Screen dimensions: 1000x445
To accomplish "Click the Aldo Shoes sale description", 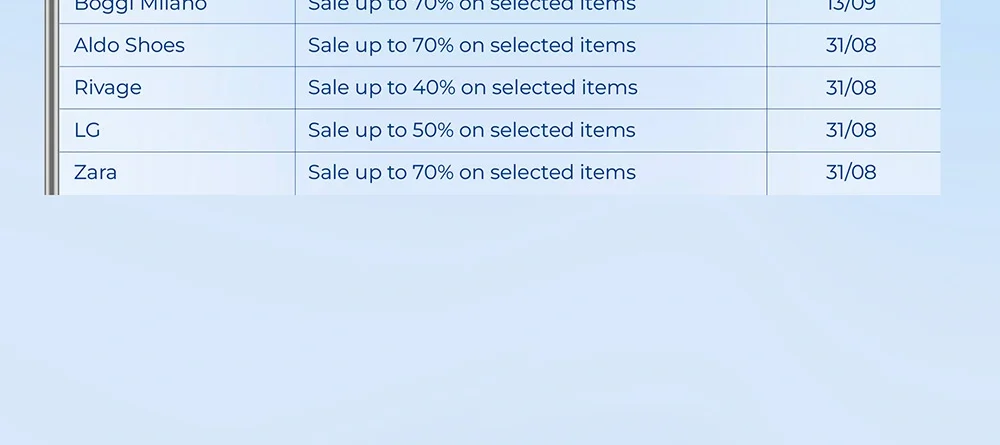I will [471, 45].
